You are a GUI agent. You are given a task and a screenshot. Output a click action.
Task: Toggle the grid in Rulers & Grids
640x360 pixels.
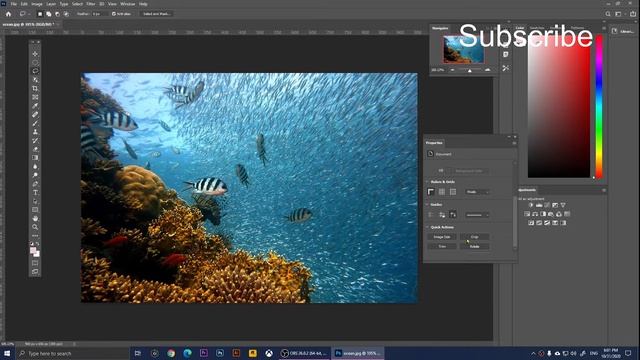click(442, 191)
